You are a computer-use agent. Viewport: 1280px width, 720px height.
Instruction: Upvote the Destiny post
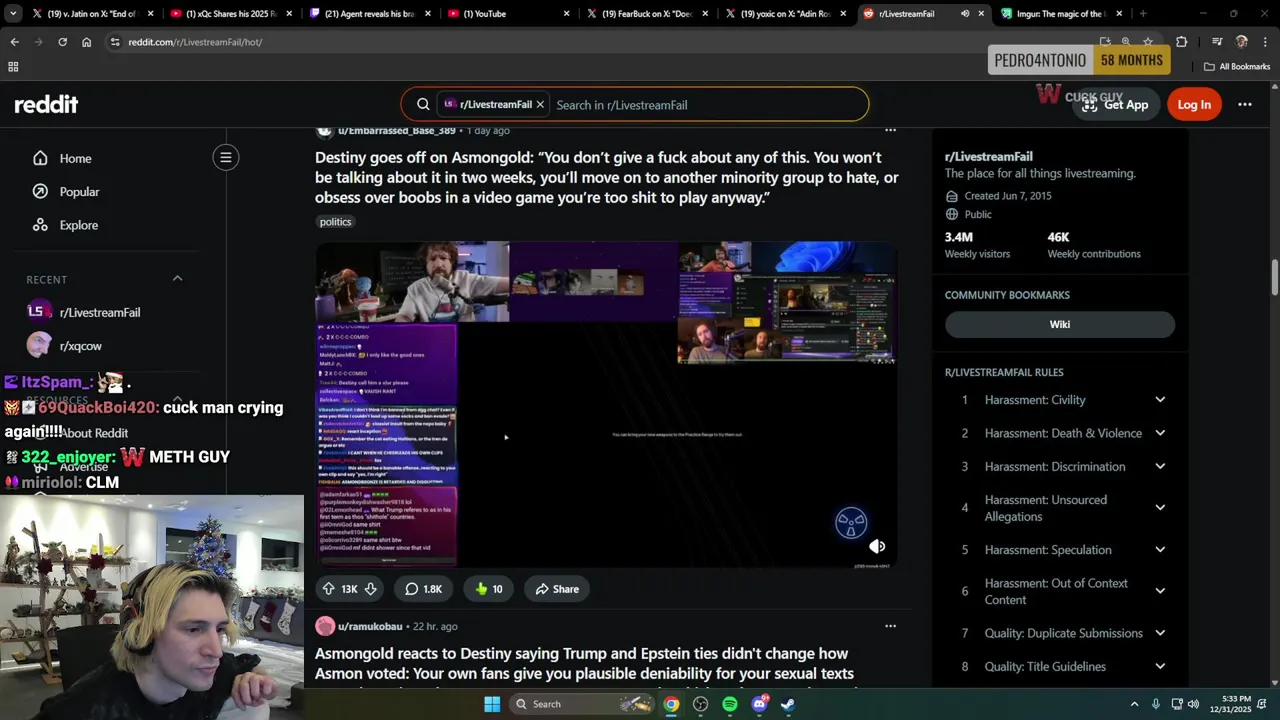[328, 589]
